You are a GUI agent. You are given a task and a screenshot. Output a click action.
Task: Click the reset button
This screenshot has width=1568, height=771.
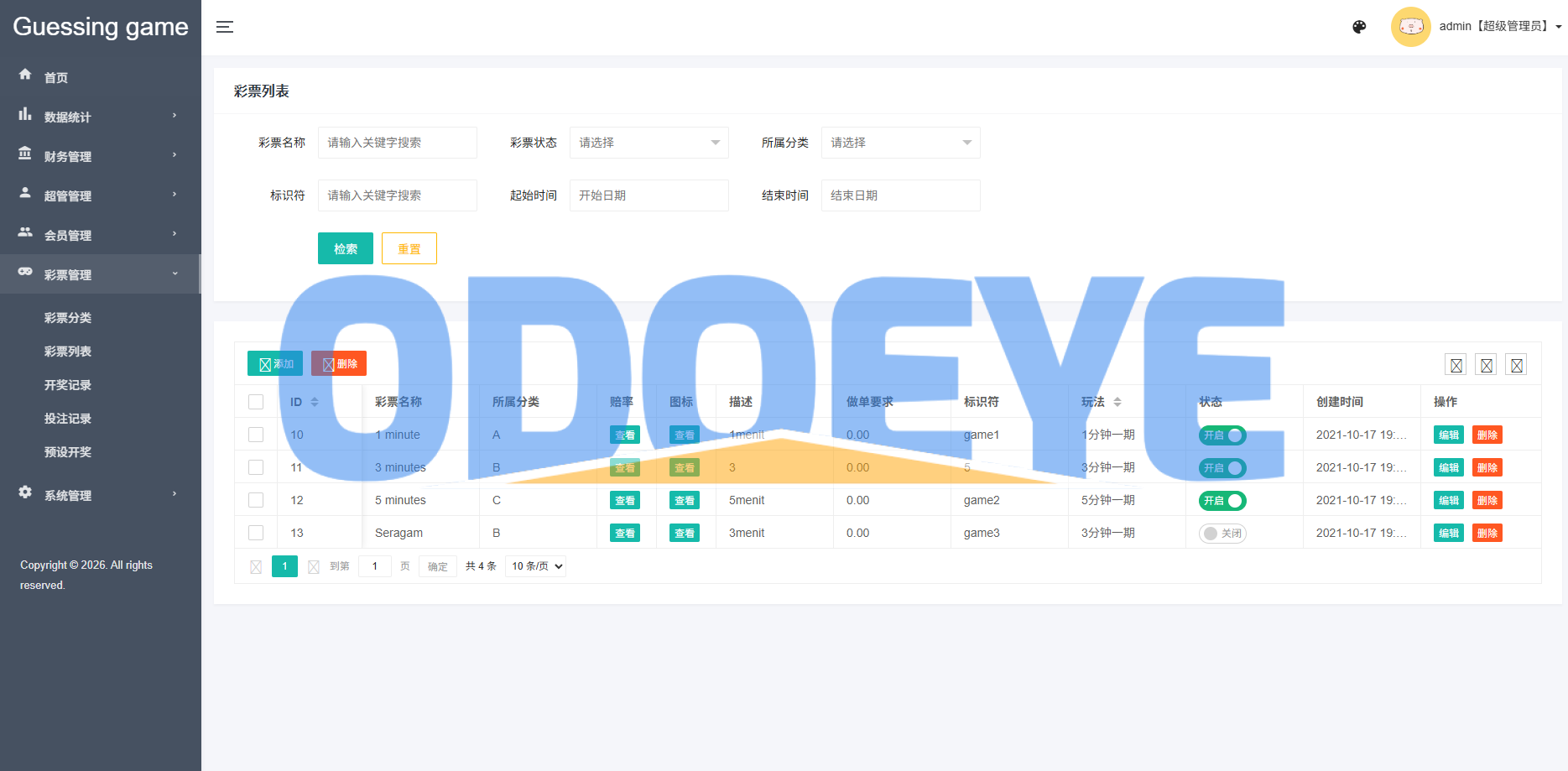tap(409, 248)
